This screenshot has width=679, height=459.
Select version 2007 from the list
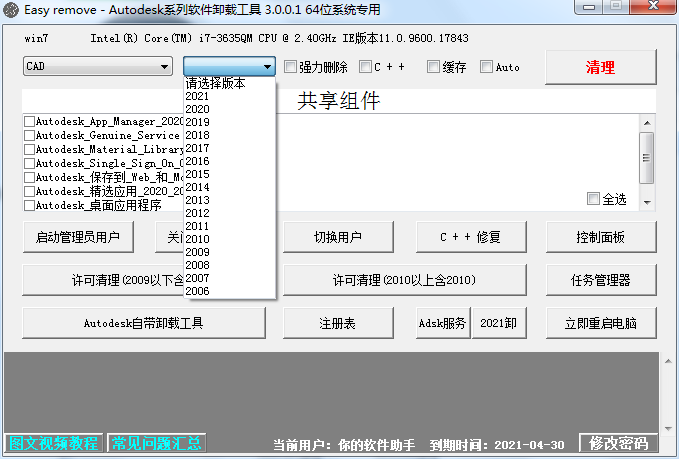[x=230, y=278]
